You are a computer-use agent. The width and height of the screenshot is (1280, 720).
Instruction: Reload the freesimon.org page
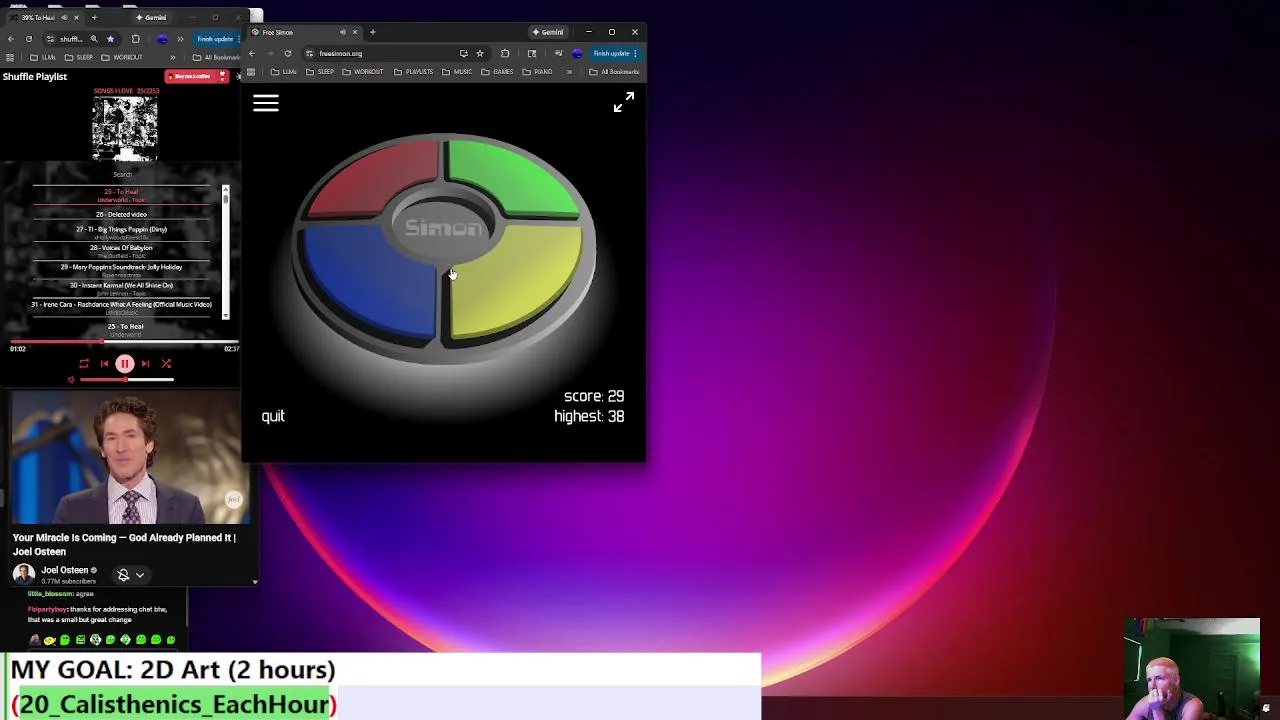(x=288, y=53)
